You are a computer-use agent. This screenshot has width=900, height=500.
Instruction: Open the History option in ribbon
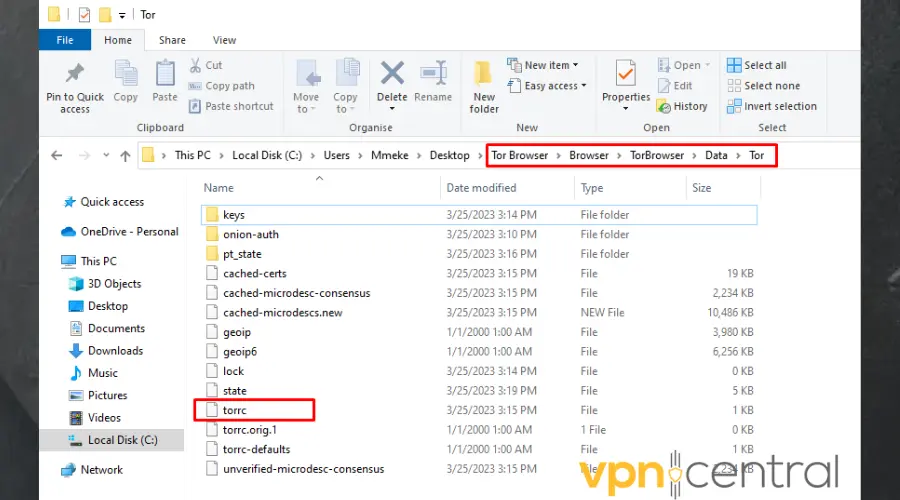[681, 106]
